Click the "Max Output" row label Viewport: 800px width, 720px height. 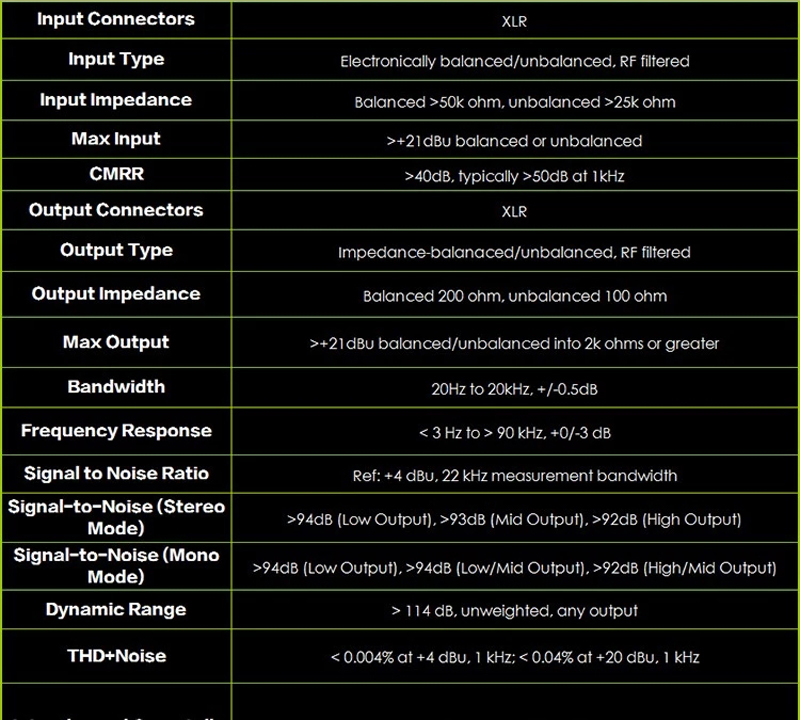116,342
